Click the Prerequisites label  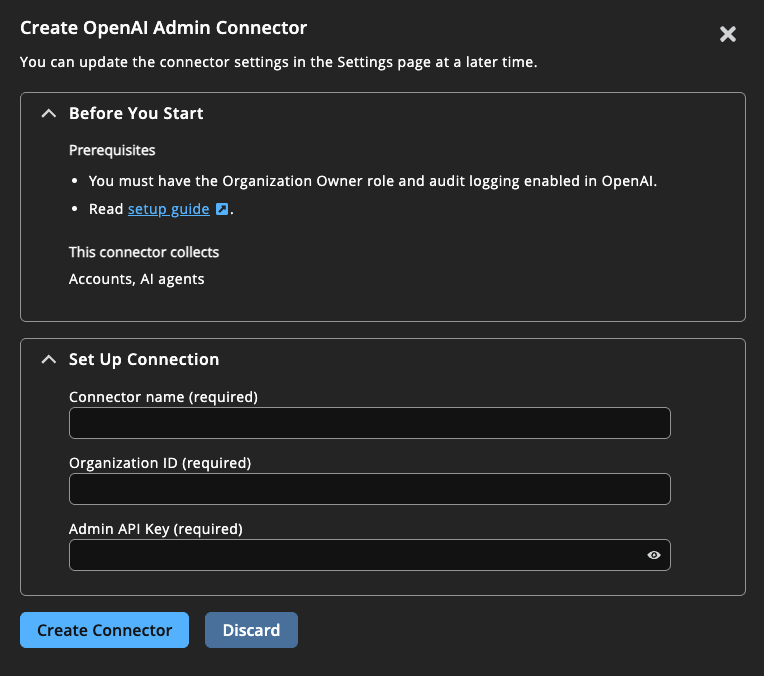pyautogui.click(x=112, y=151)
